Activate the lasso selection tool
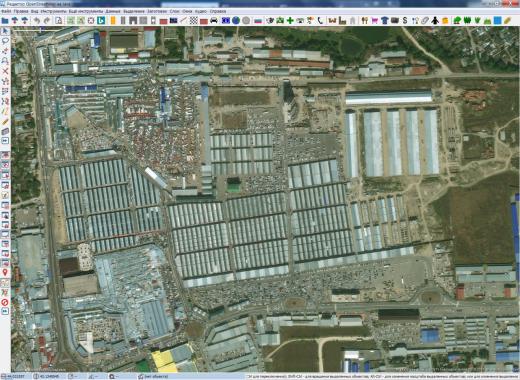 (5, 41)
